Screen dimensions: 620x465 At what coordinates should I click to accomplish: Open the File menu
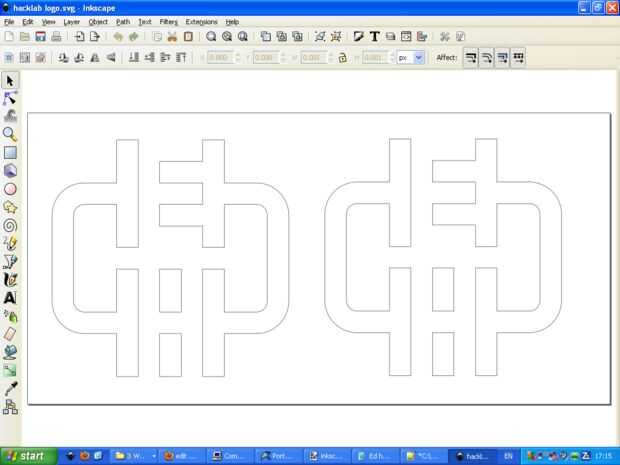click(x=9, y=22)
